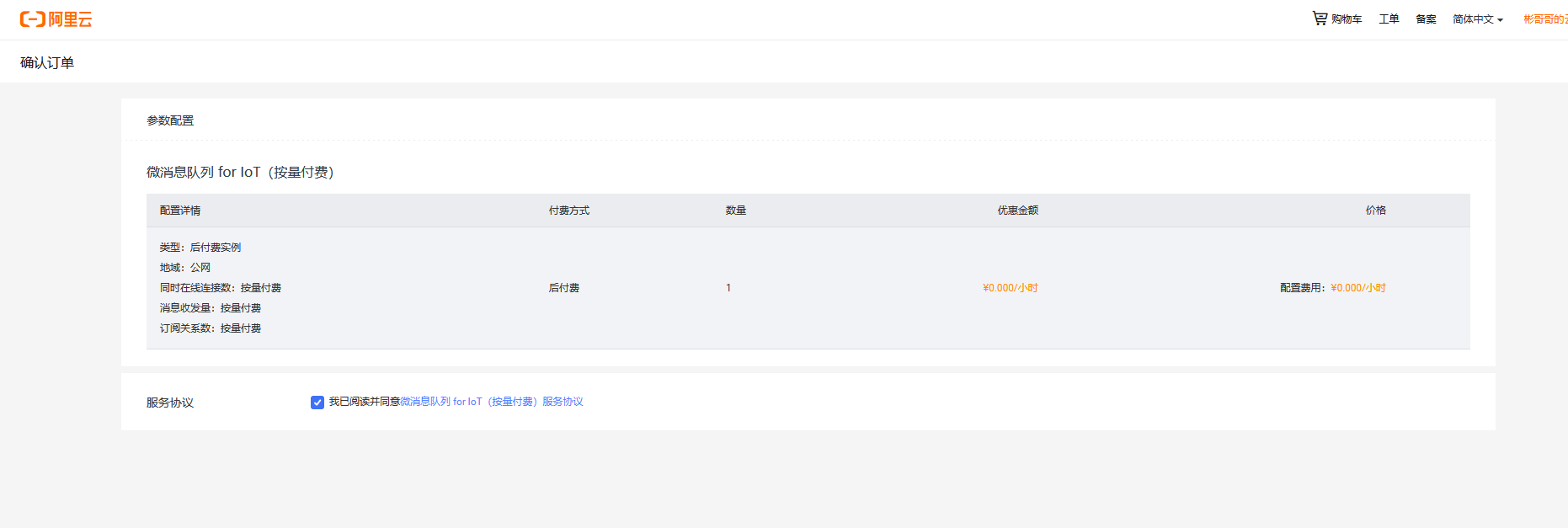Click the 购物车 text label
The image size is (1568, 528).
tap(1347, 19)
